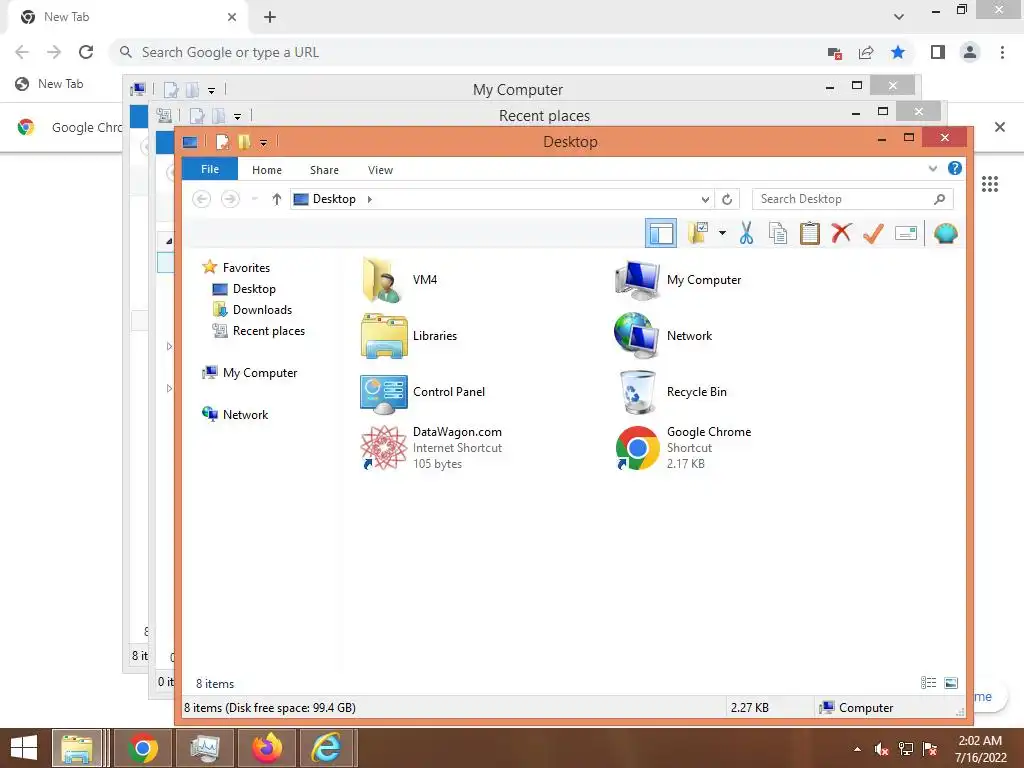This screenshot has height=768, width=1024.
Task: Click the Up one level arrow
Action: [x=276, y=199]
